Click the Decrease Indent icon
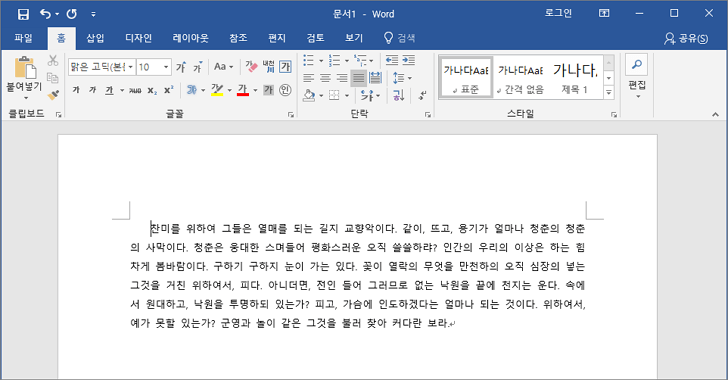 (392, 60)
